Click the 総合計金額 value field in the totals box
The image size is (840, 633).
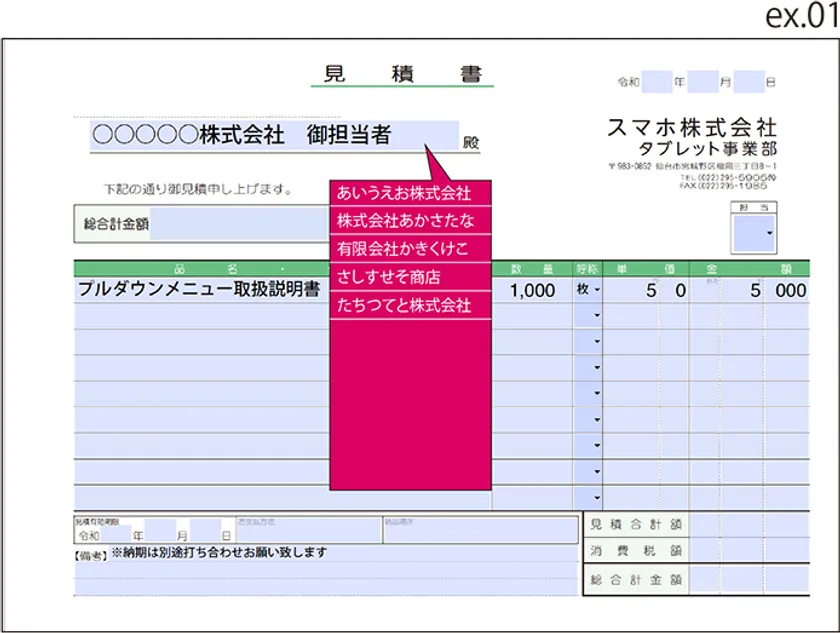pyautogui.click(x=749, y=579)
